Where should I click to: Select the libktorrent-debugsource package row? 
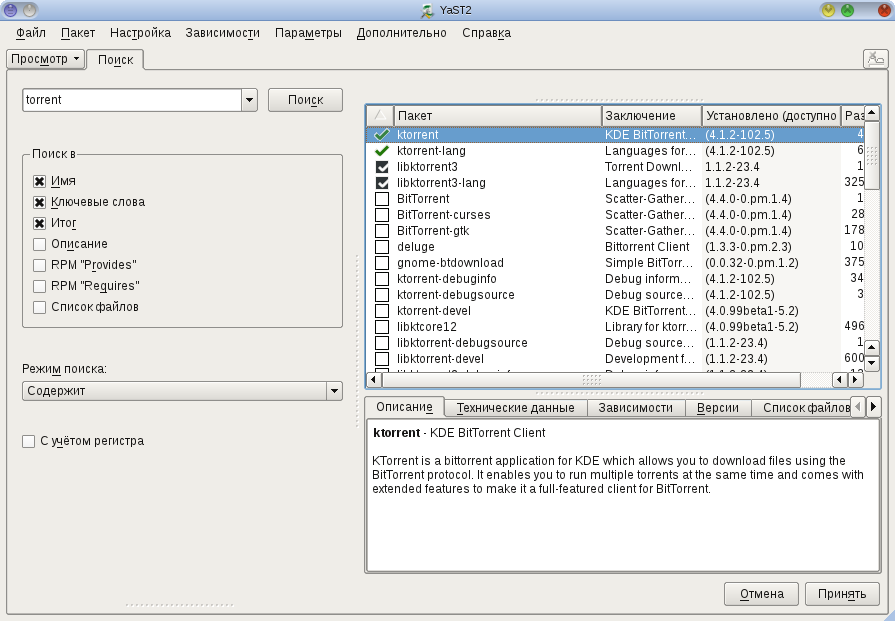[x=615, y=342]
